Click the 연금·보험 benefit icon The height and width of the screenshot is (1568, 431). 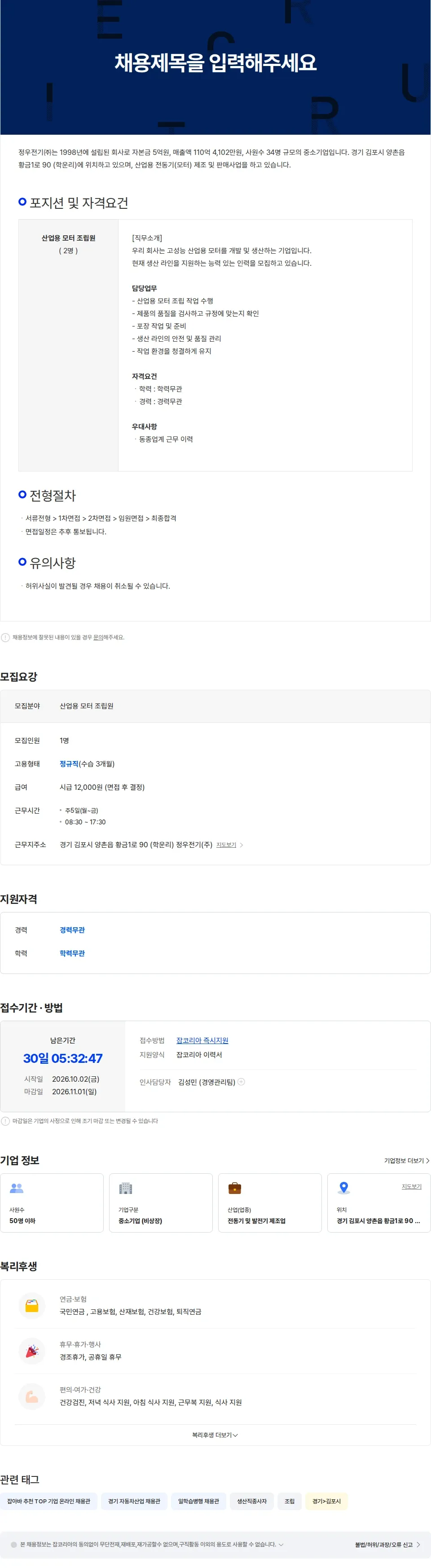(x=32, y=1305)
